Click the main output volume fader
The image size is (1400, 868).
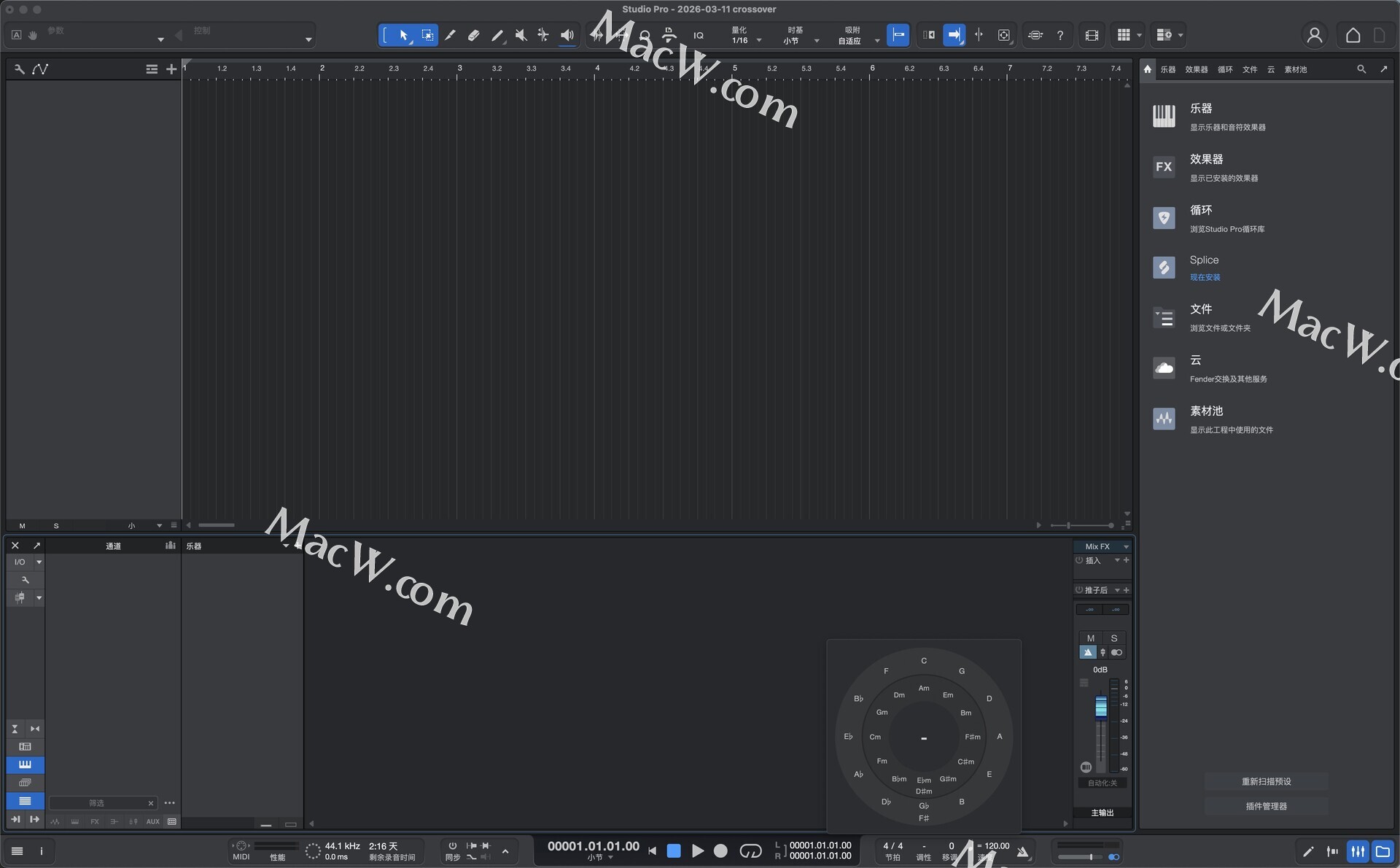tap(1101, 706)
